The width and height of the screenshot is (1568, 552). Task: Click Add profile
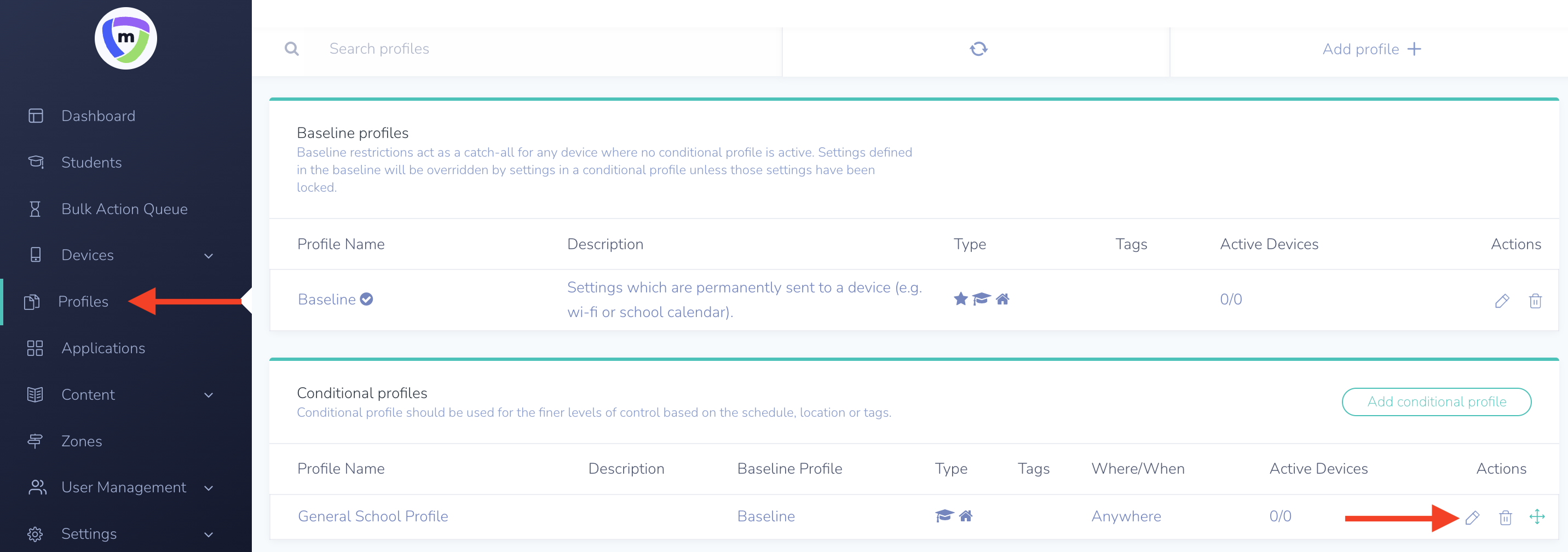point(1371,49)
